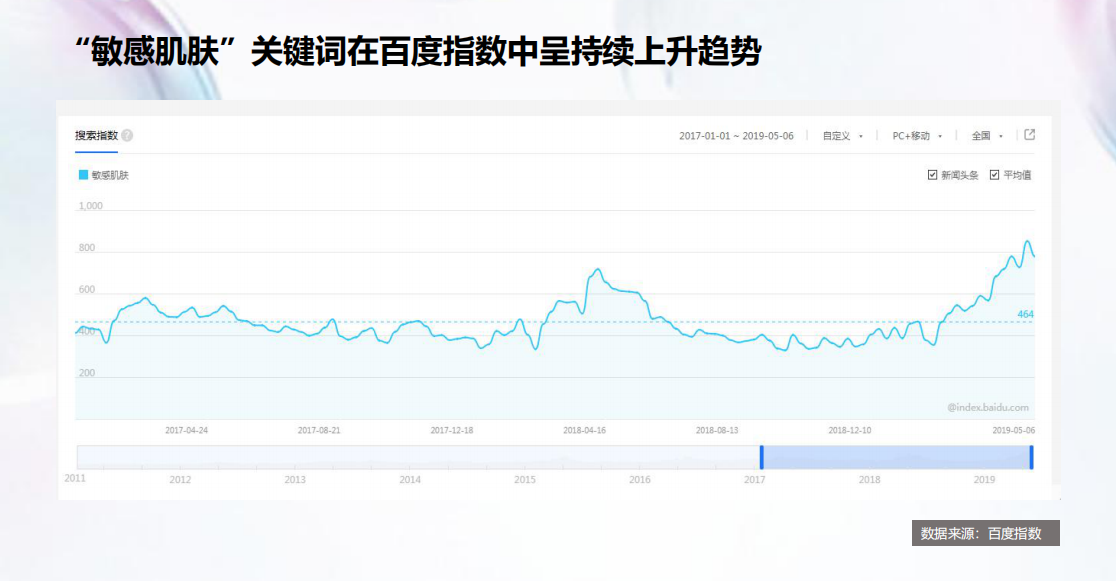Click the average value label 464
Screen dimensions: 1116x581
click(1026, 314)
